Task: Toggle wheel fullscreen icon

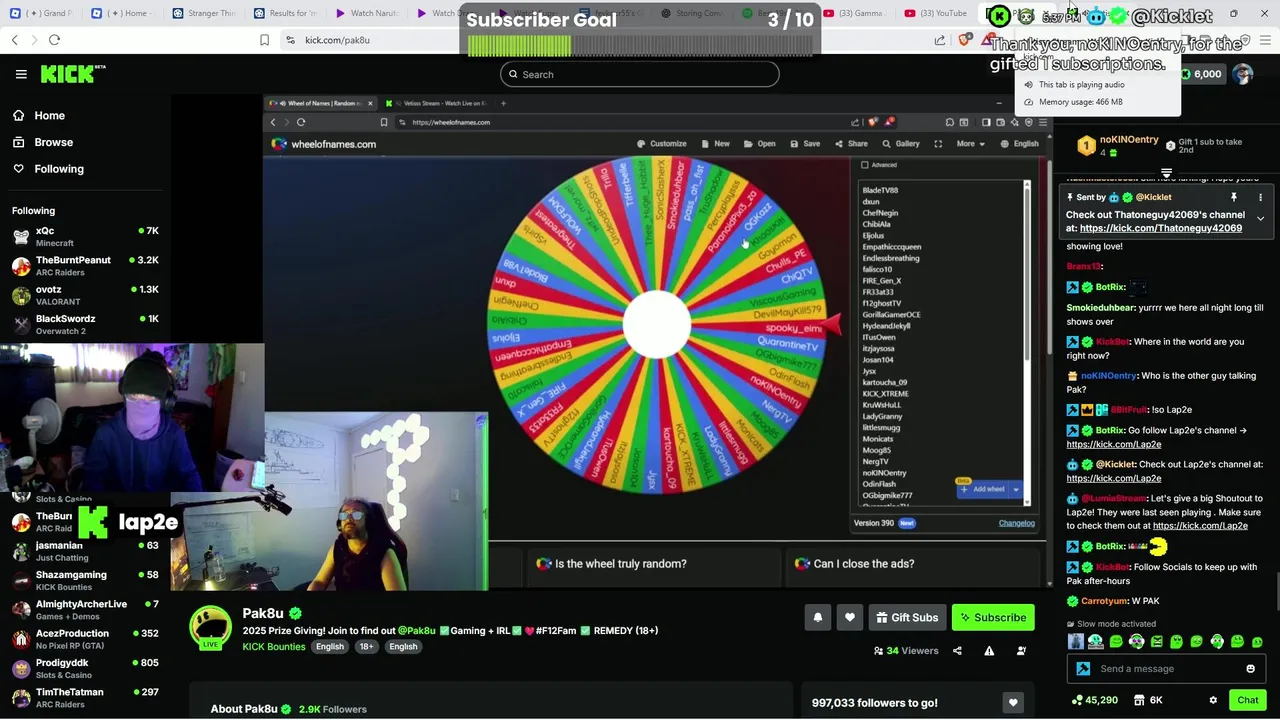Action: (x=938, y=144)
